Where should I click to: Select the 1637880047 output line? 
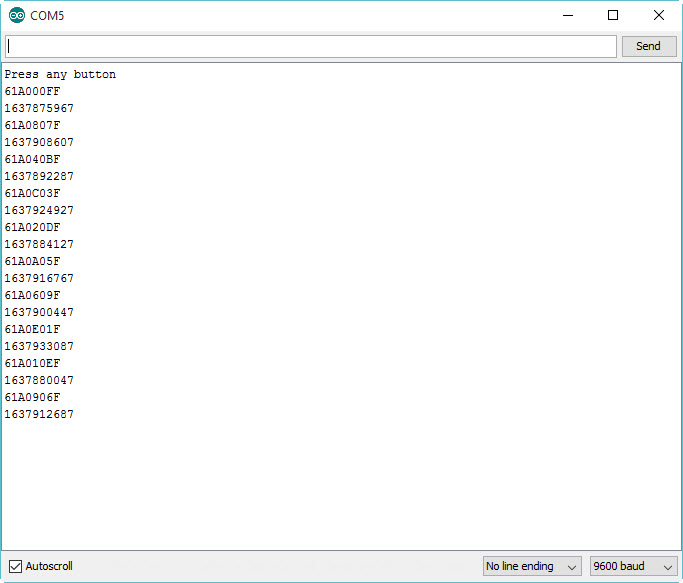point(39,380)
